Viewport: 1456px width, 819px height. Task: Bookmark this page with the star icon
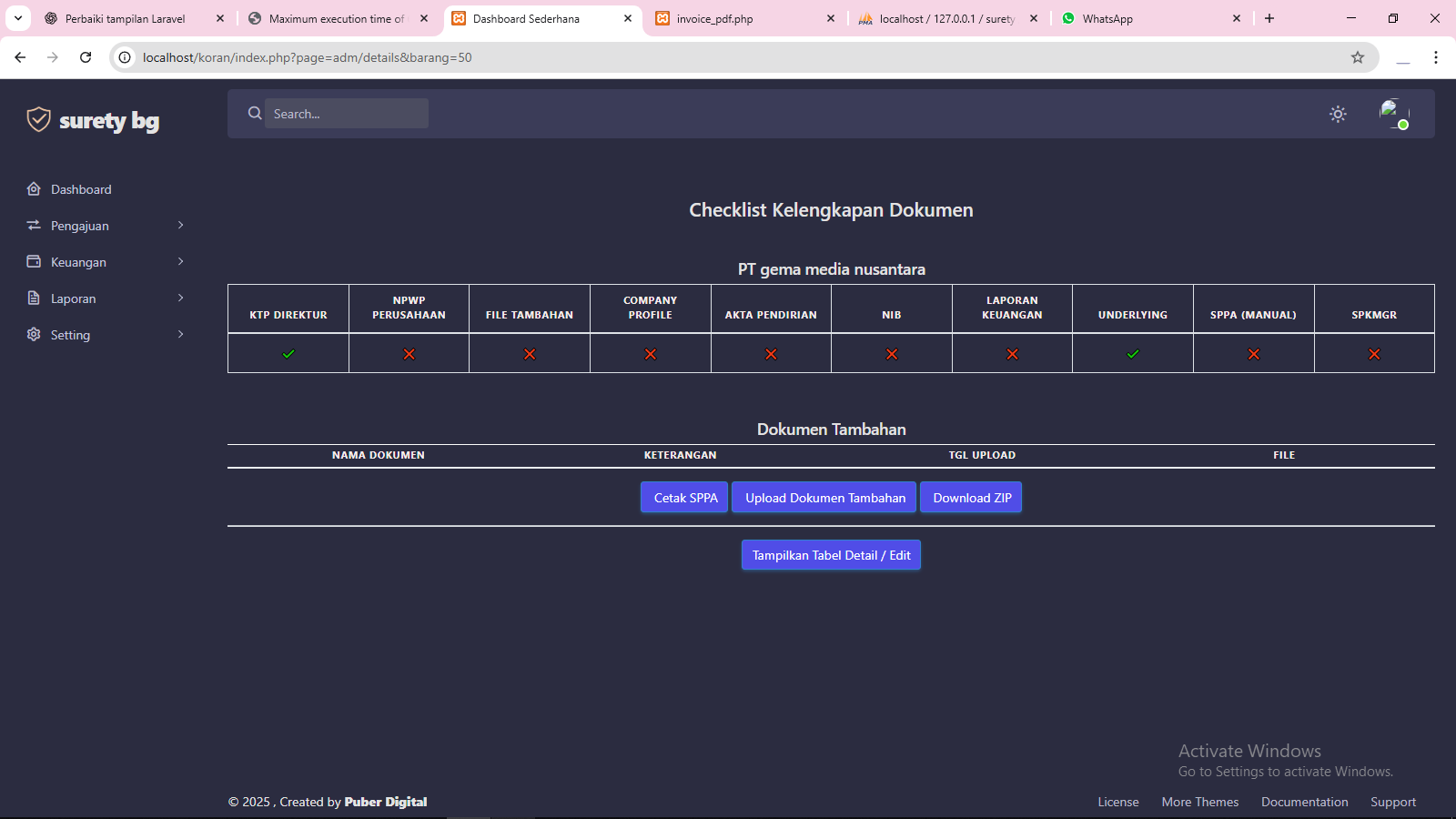pyautogui.click(x=1358, y=57)
